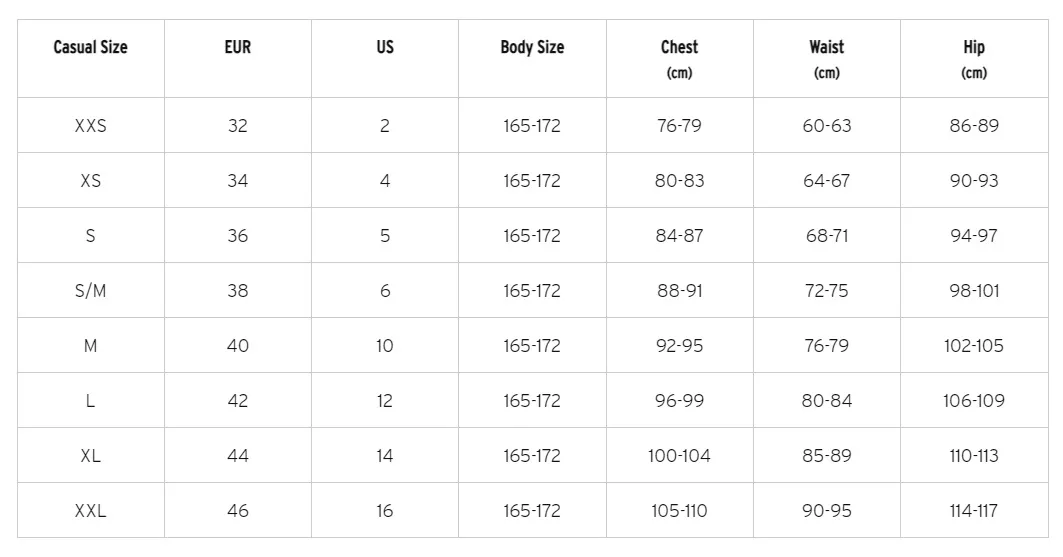The image size is (1063, 557).
Task: Click the S/M casual size cell
Action: pos(90,291)
